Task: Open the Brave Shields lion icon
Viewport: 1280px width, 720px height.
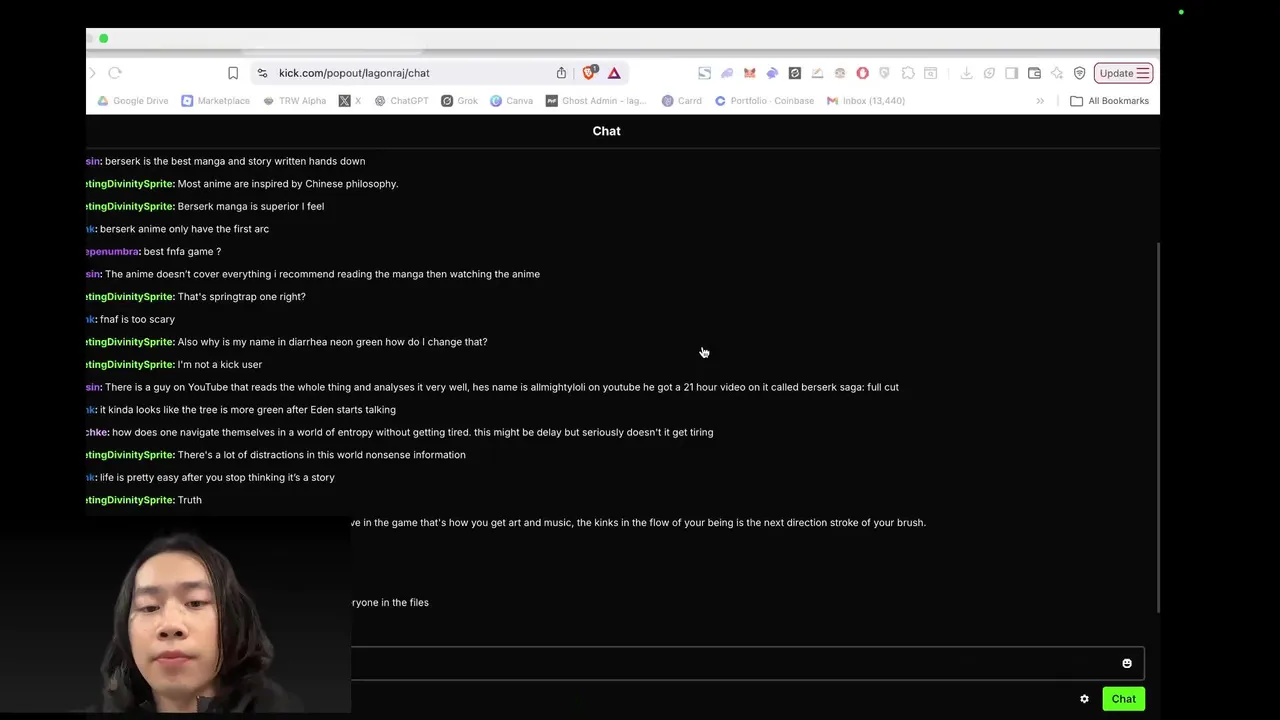Action: [x=589, y=72]
